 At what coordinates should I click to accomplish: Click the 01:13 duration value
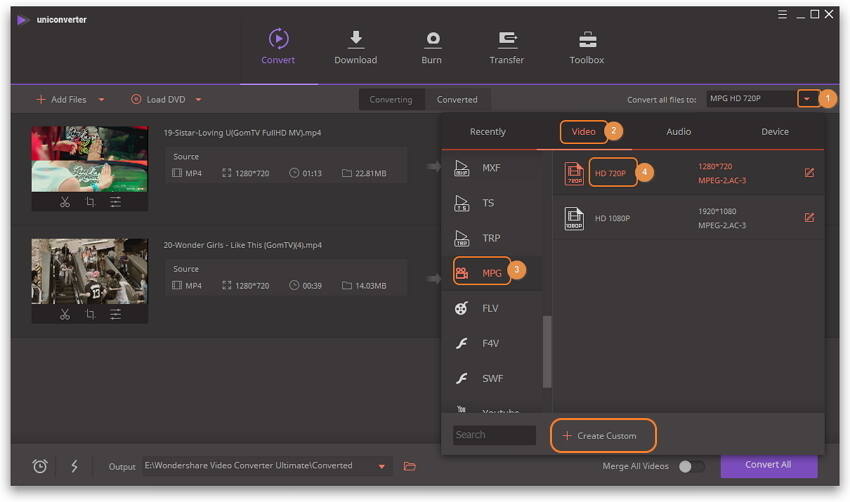pyautogui.click(x=312, y=173)
